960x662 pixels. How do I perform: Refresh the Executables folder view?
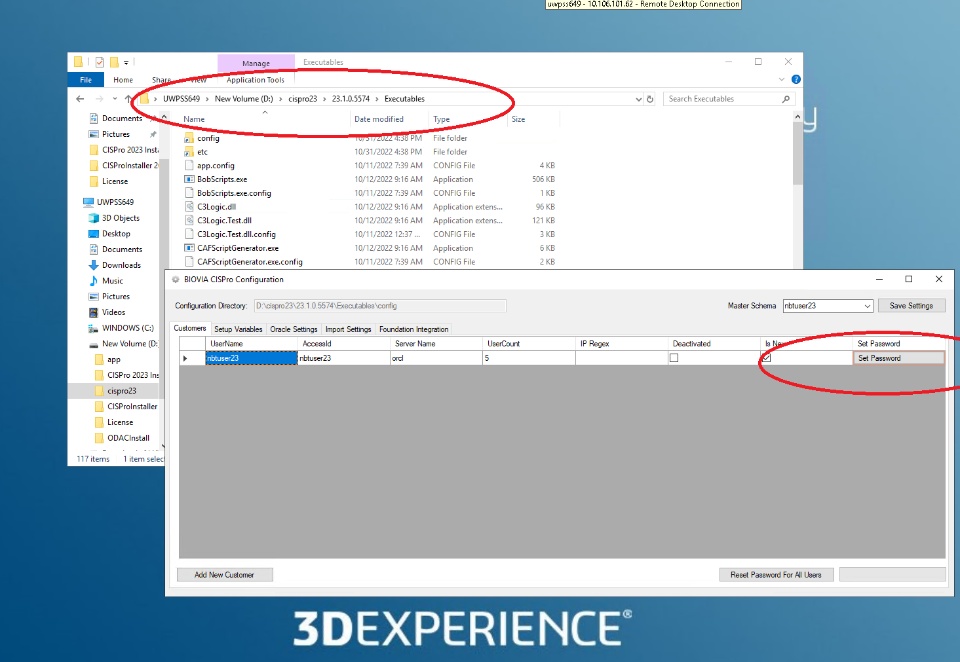[650, 99]
